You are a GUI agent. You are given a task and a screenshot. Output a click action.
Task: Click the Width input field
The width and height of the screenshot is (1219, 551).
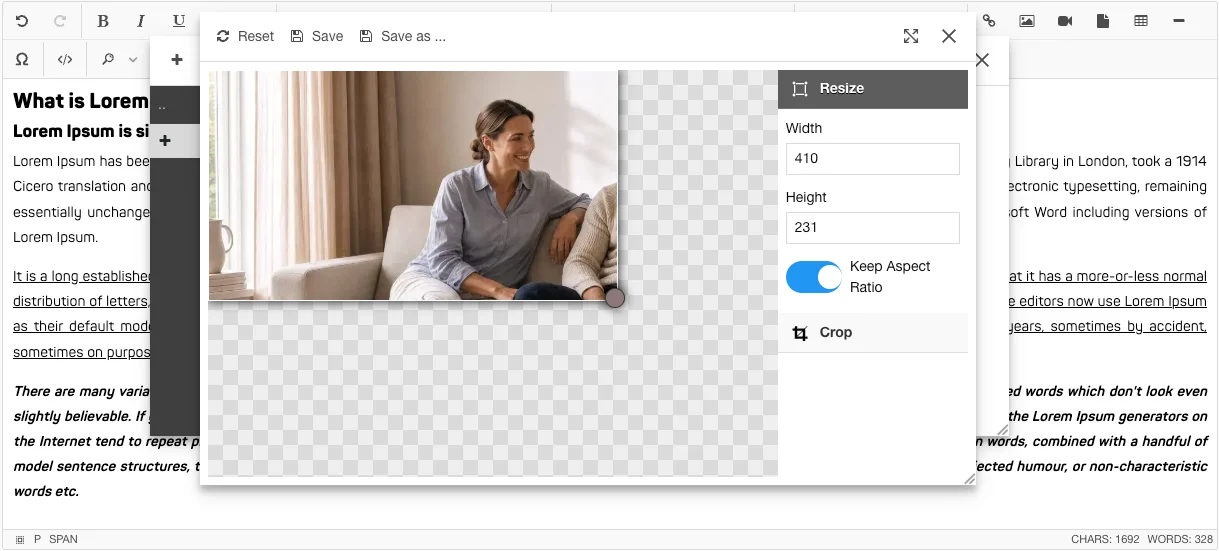click(x=873, y=158)
